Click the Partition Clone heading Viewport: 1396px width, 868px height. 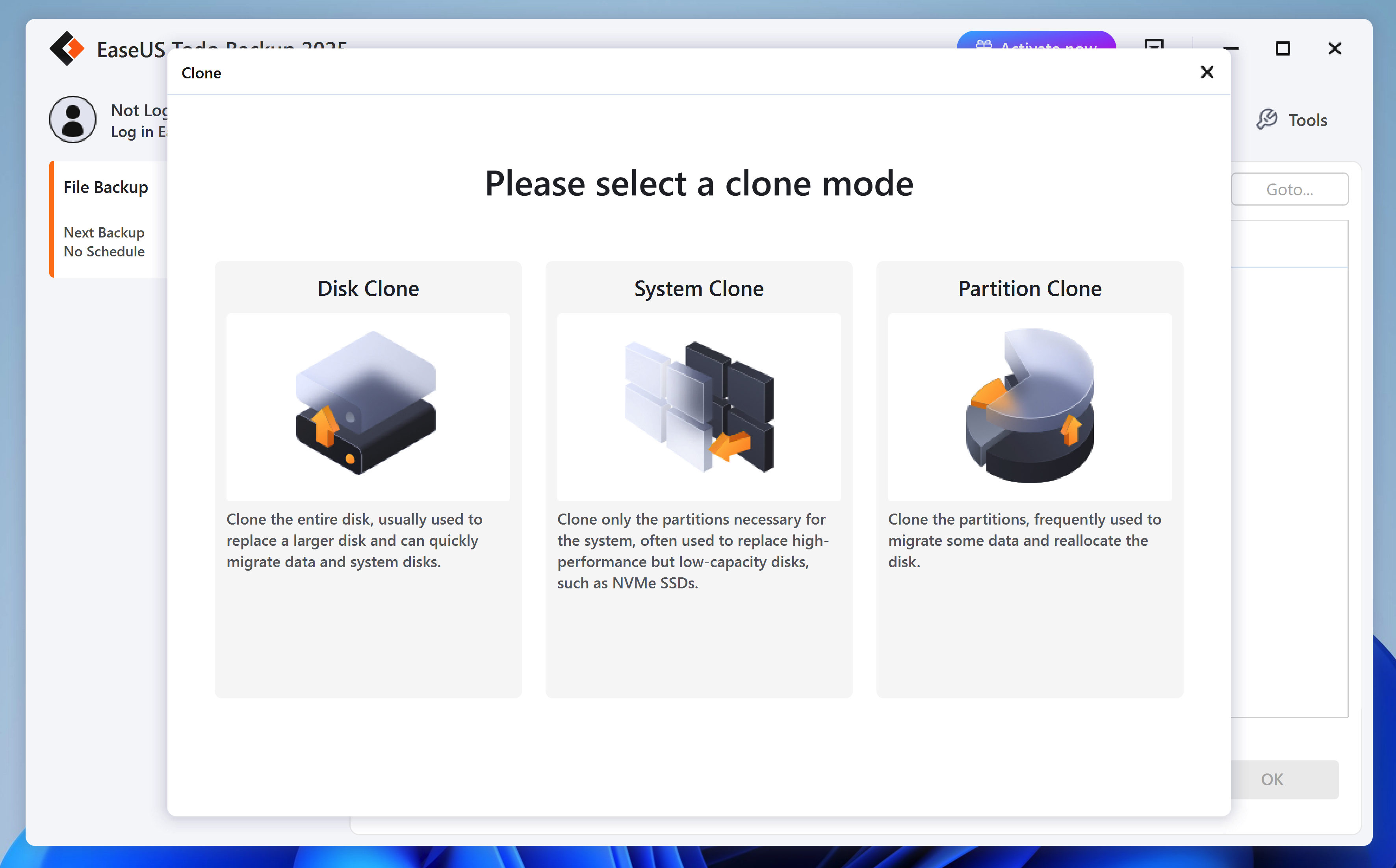1030,288
